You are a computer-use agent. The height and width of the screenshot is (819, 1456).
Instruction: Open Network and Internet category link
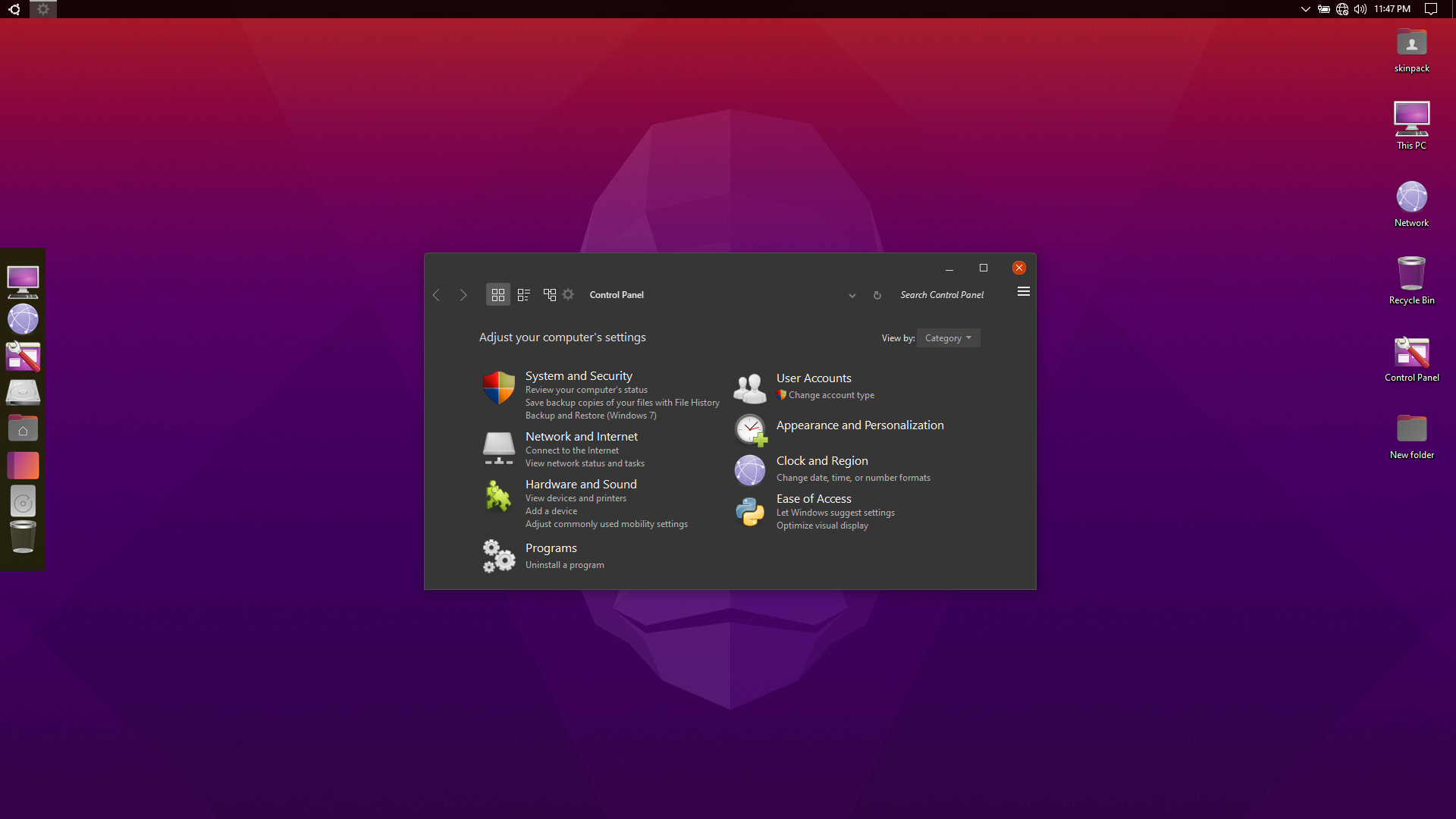click(581, 437)
